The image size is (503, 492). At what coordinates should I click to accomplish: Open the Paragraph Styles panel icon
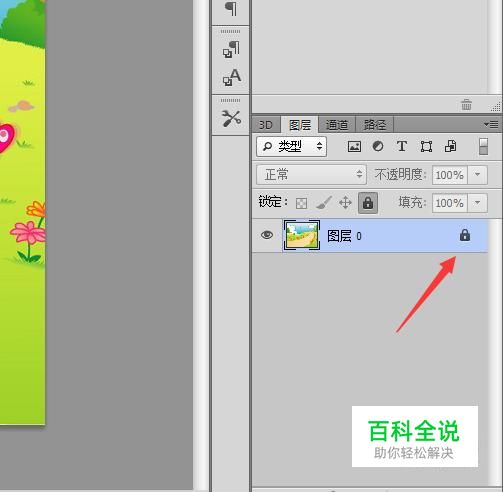231,49
